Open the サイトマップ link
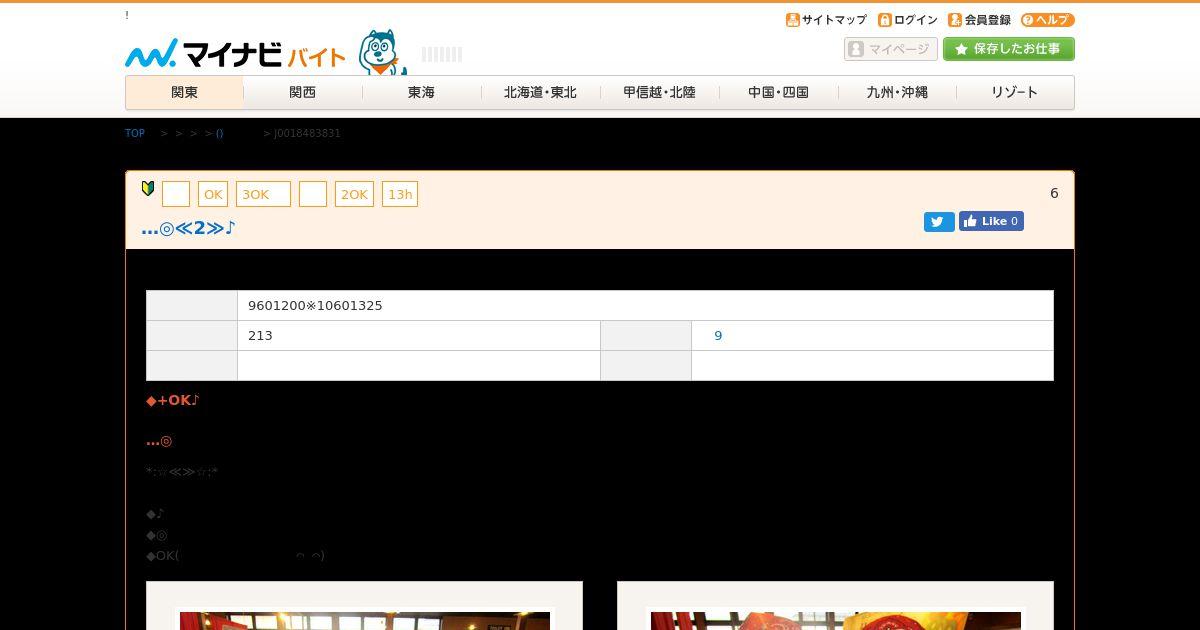1200x630 pixels. tap(826, 20)
